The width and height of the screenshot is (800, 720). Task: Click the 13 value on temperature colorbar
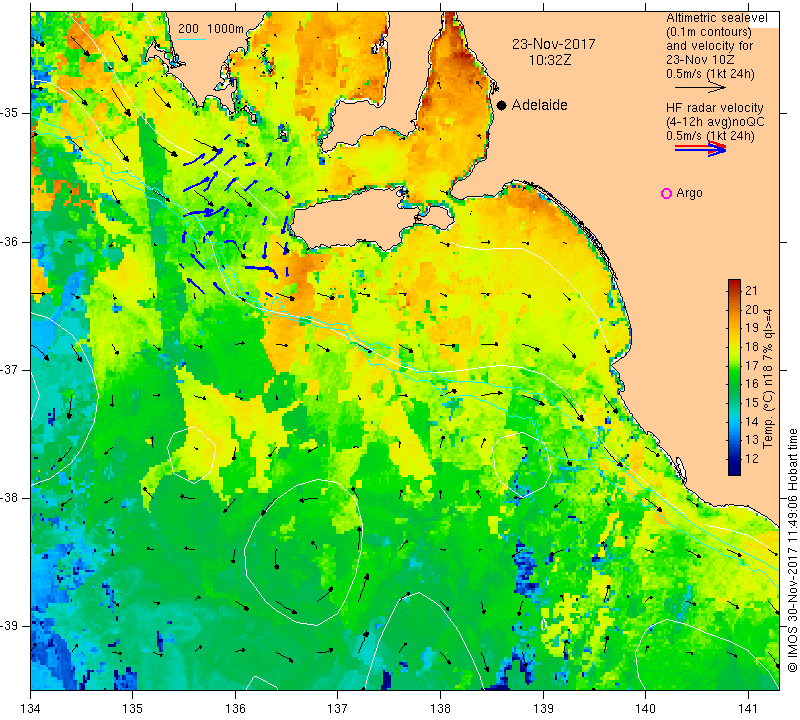tap(752, 440)
